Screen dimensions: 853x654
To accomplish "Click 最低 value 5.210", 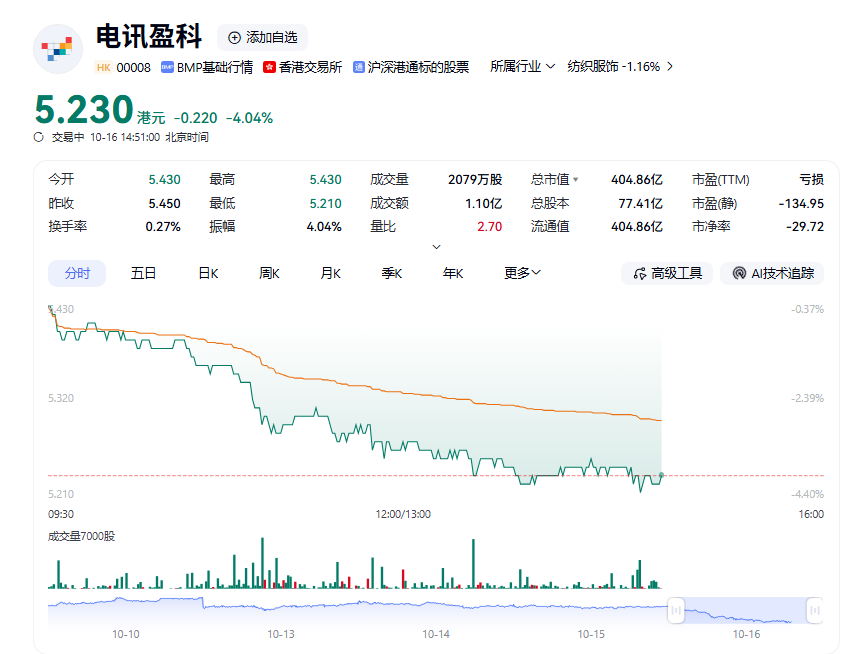I will pyautogui.click(x=325, y=203).
